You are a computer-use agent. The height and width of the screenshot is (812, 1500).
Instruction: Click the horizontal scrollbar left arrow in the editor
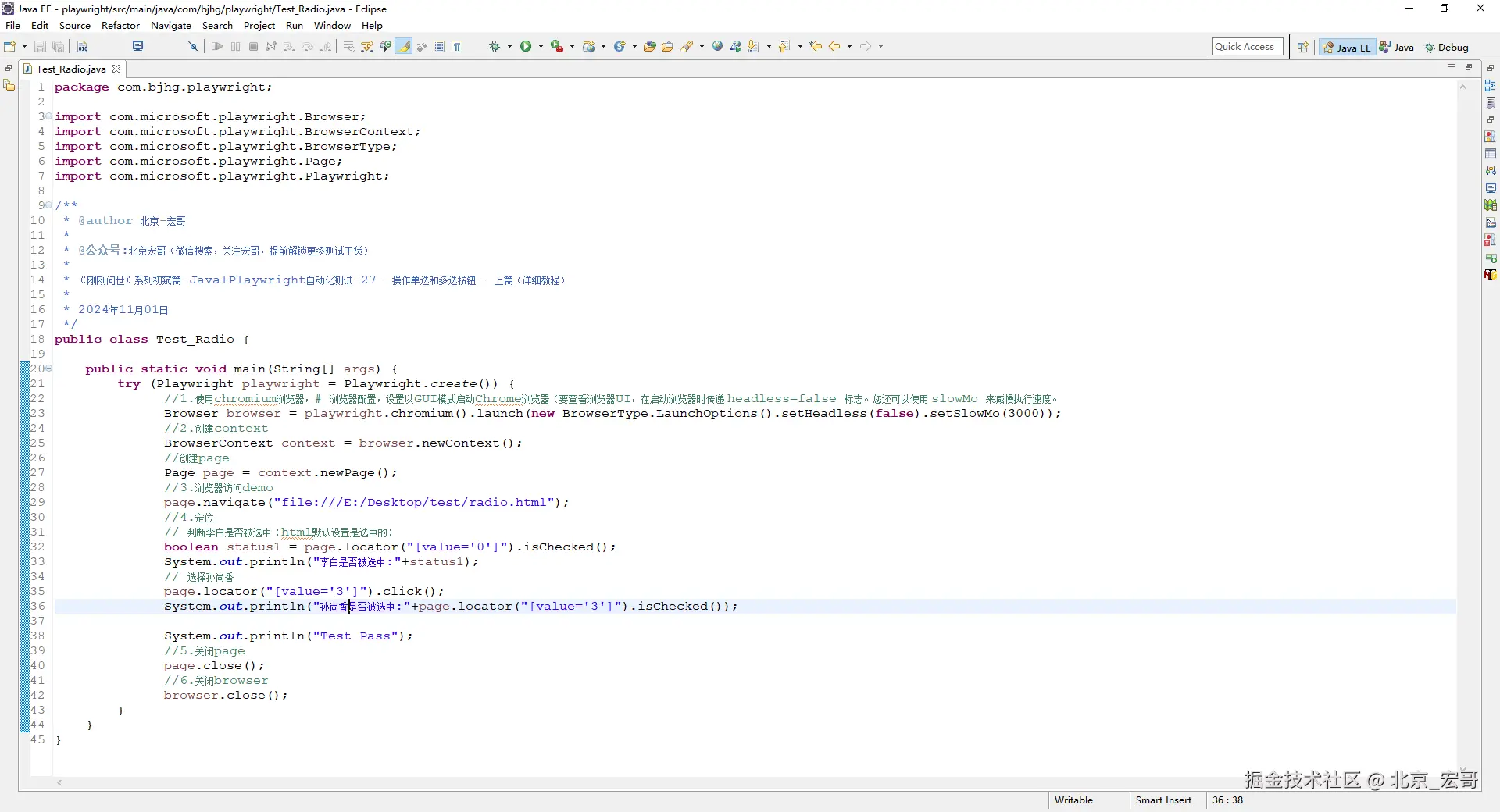[x=59, y=782]
